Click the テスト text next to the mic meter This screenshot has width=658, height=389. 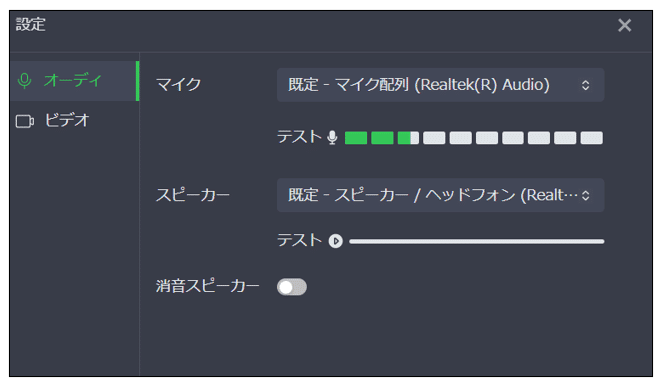pos(299,137)
